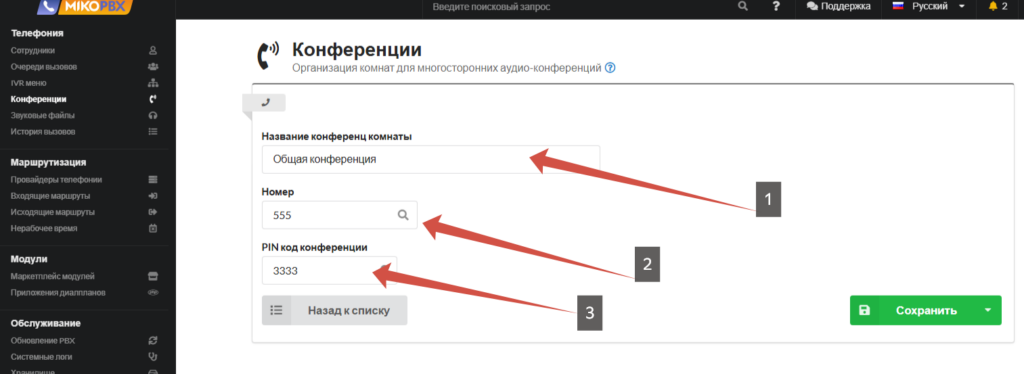Open Маркетплейс модулей in sidebar

[52, 276]
